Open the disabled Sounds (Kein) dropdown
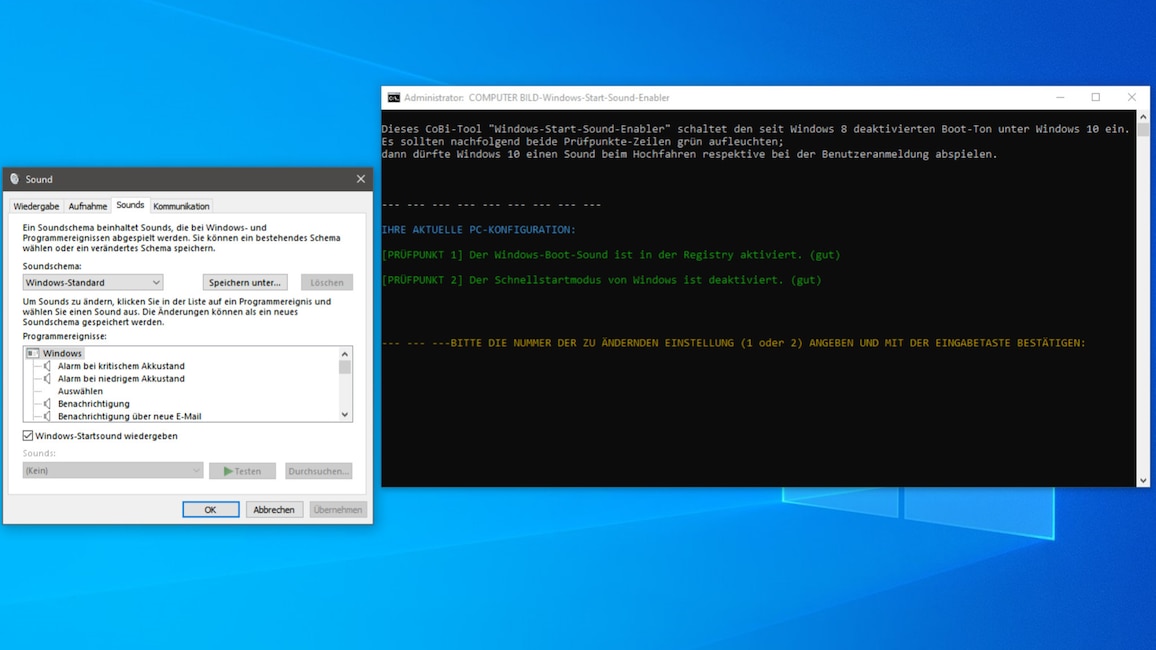The image size is (1156, 650). [x=112, y=470]
